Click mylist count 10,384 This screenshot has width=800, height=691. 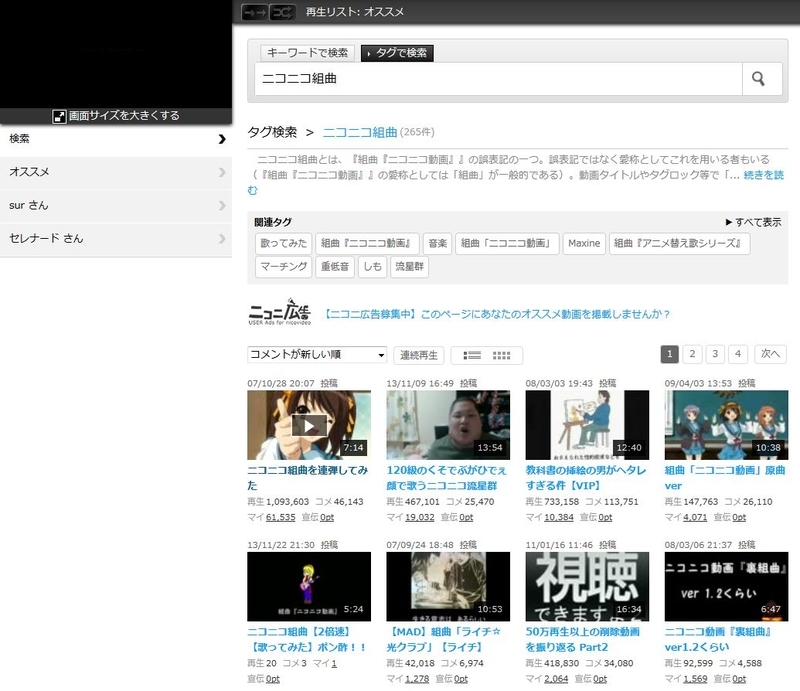[x=559, y=517]
